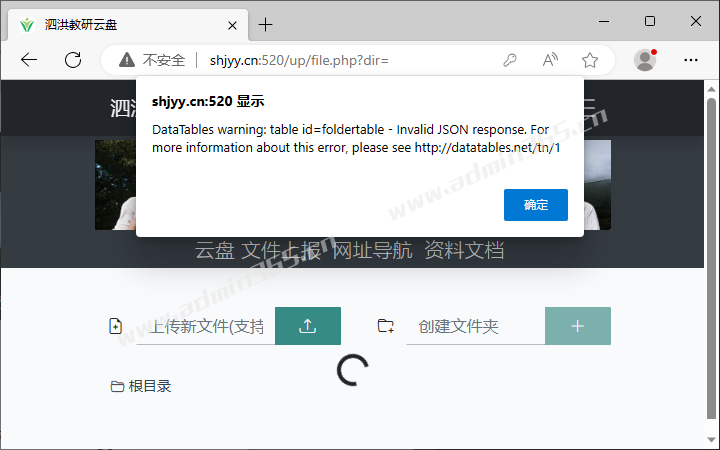Click the 不安全 security warning indicator
720x450 pixels.
(x=152, y=60)
